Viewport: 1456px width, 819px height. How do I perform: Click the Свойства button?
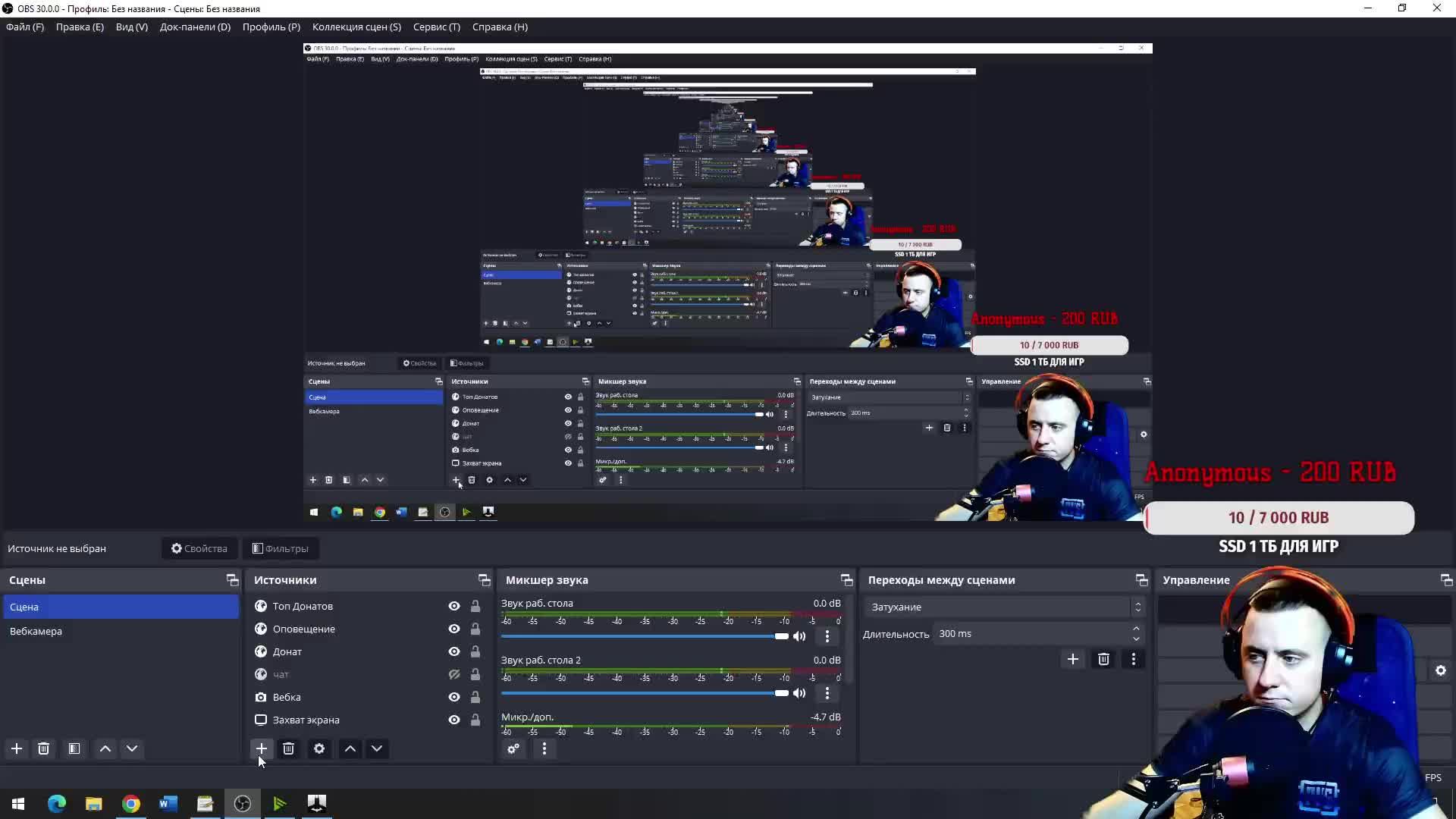coord(199,548)
